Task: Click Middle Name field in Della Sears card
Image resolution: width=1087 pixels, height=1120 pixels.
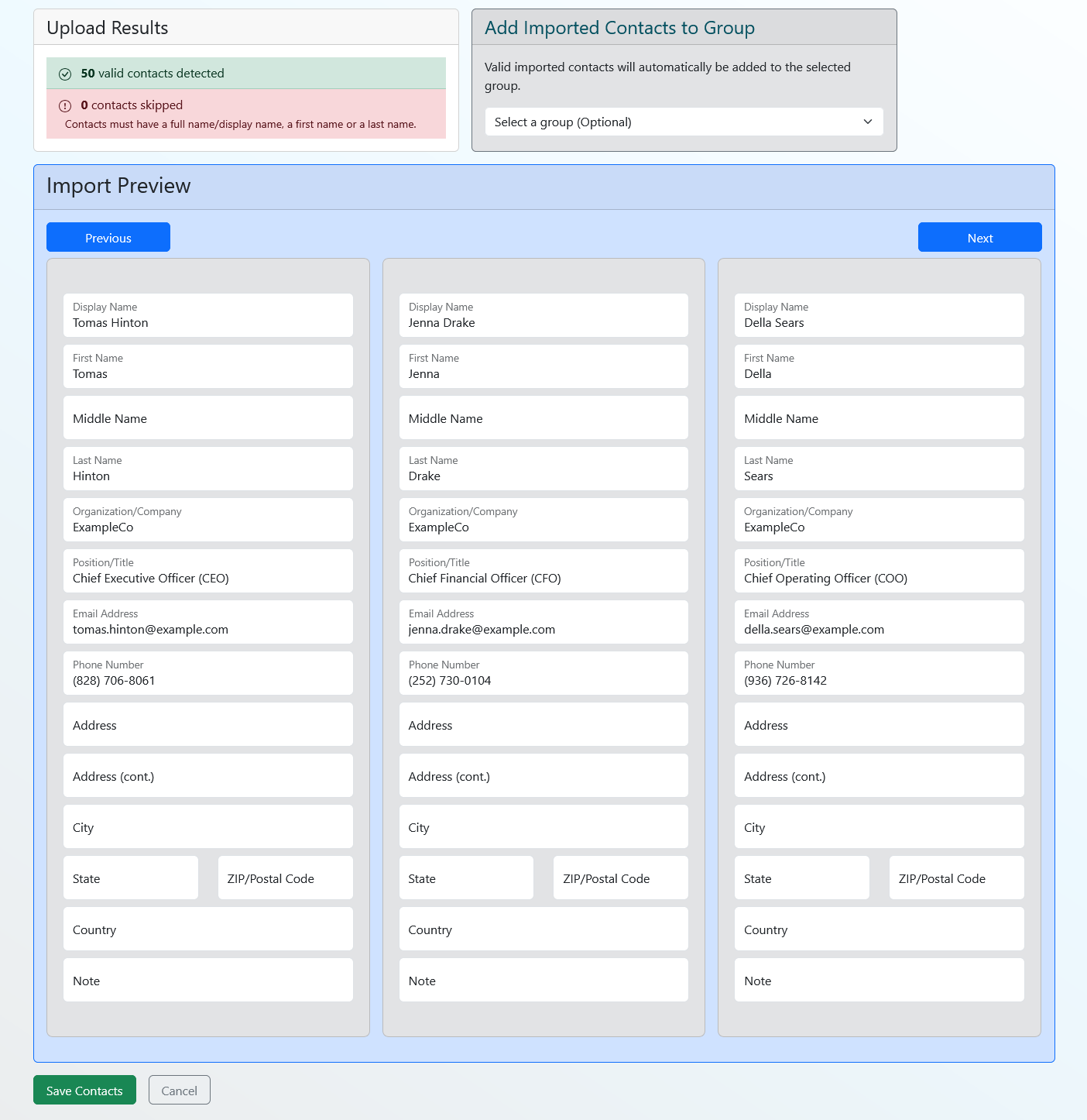Action: [880, 417]
